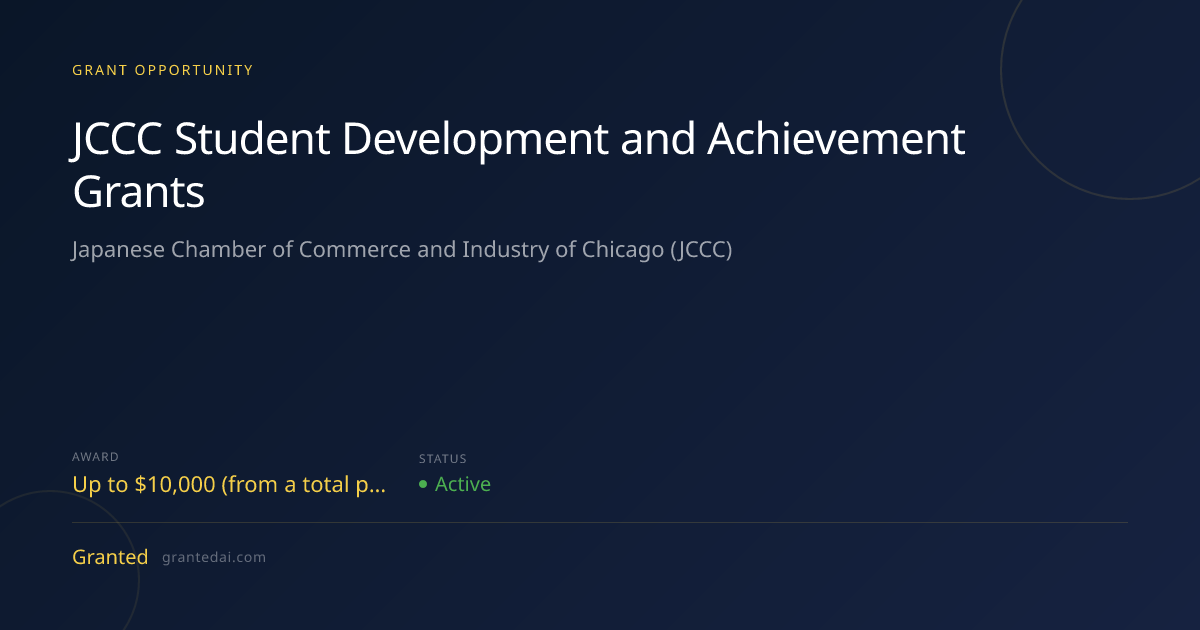Click Japanese Chamber of Commerce and Industry of Chicago text

point(402,250)
